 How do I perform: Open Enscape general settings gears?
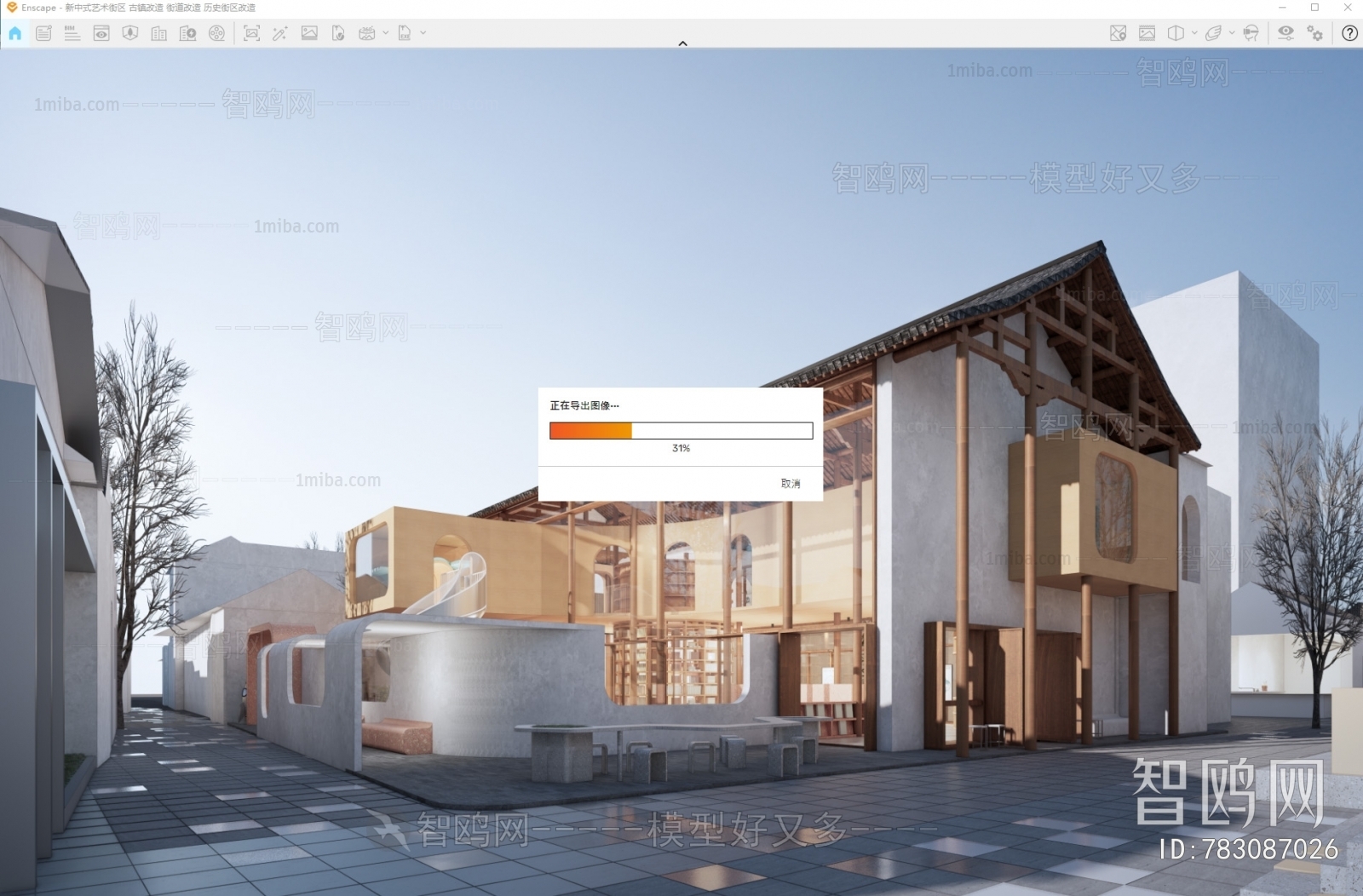point(1315,33)
